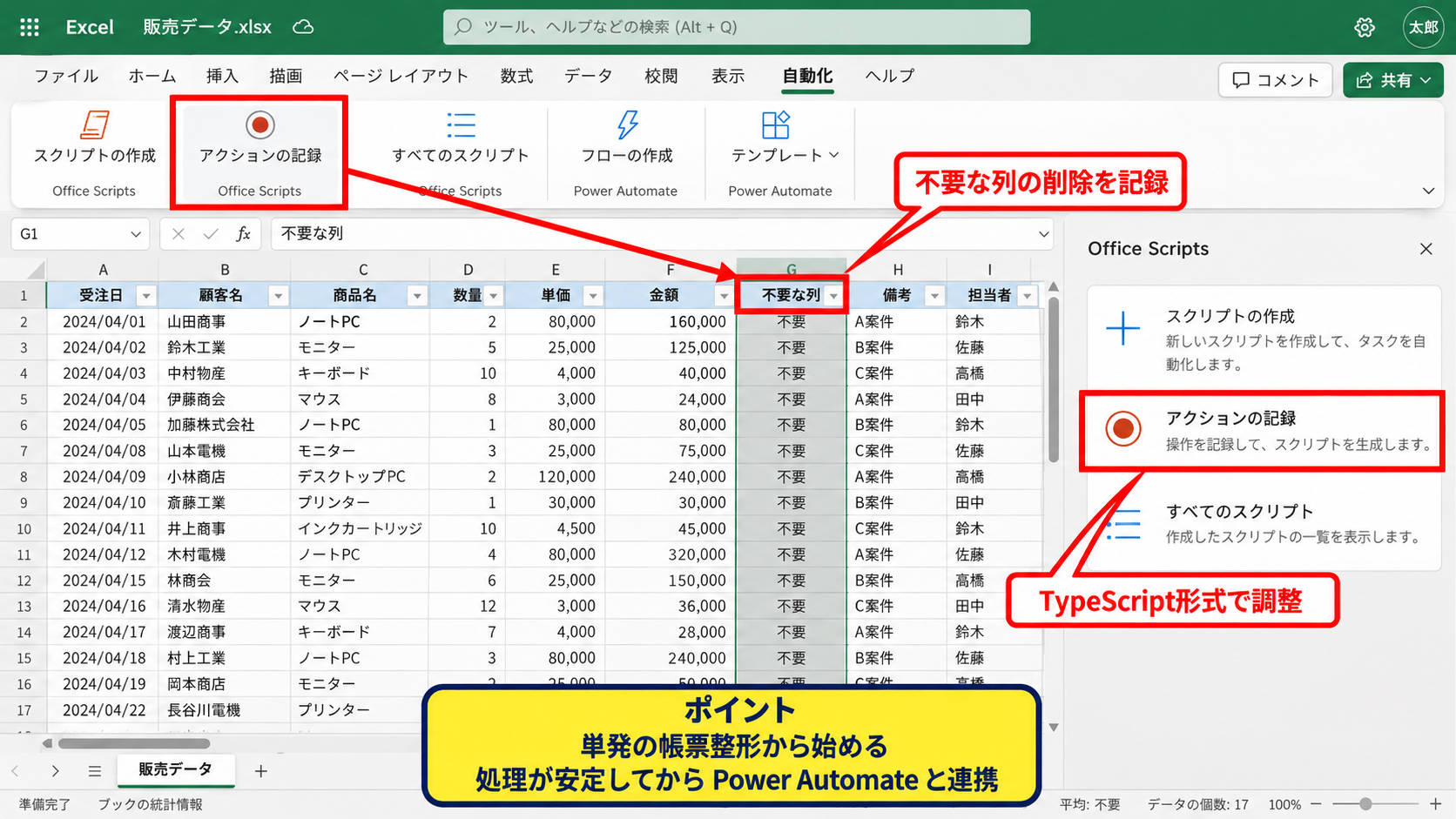Open the settings gear icon

[1365, 27]
